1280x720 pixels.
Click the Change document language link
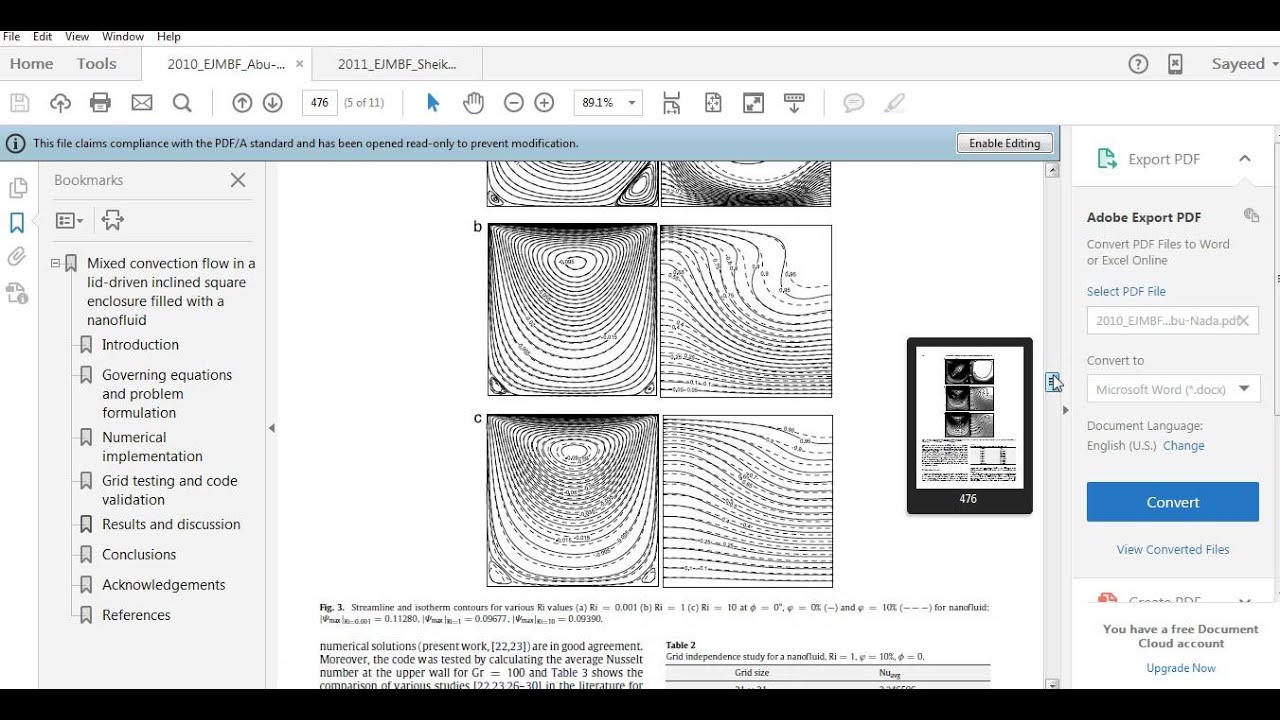1184,446
